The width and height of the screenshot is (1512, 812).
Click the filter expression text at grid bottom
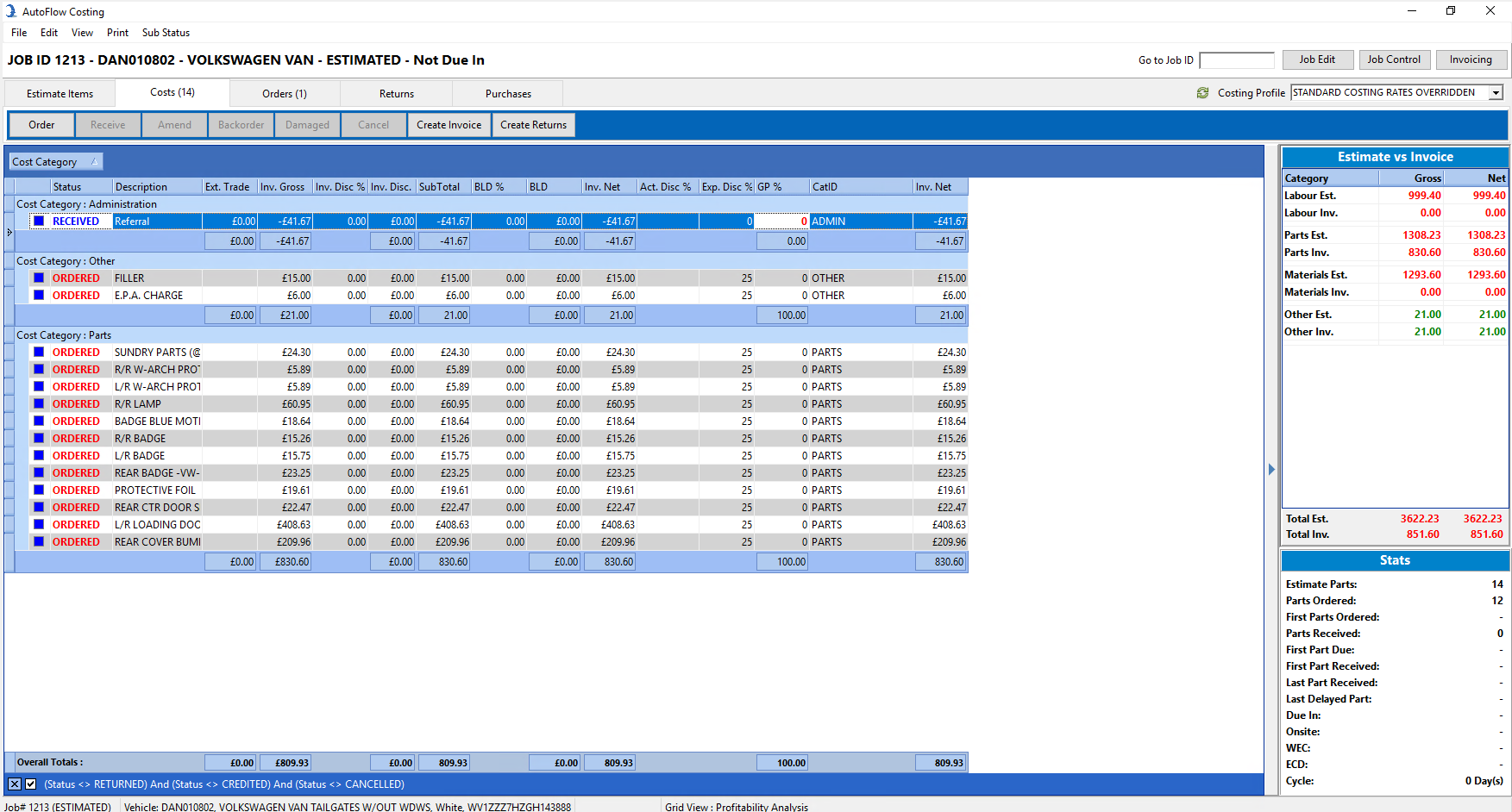click(224, 784)
